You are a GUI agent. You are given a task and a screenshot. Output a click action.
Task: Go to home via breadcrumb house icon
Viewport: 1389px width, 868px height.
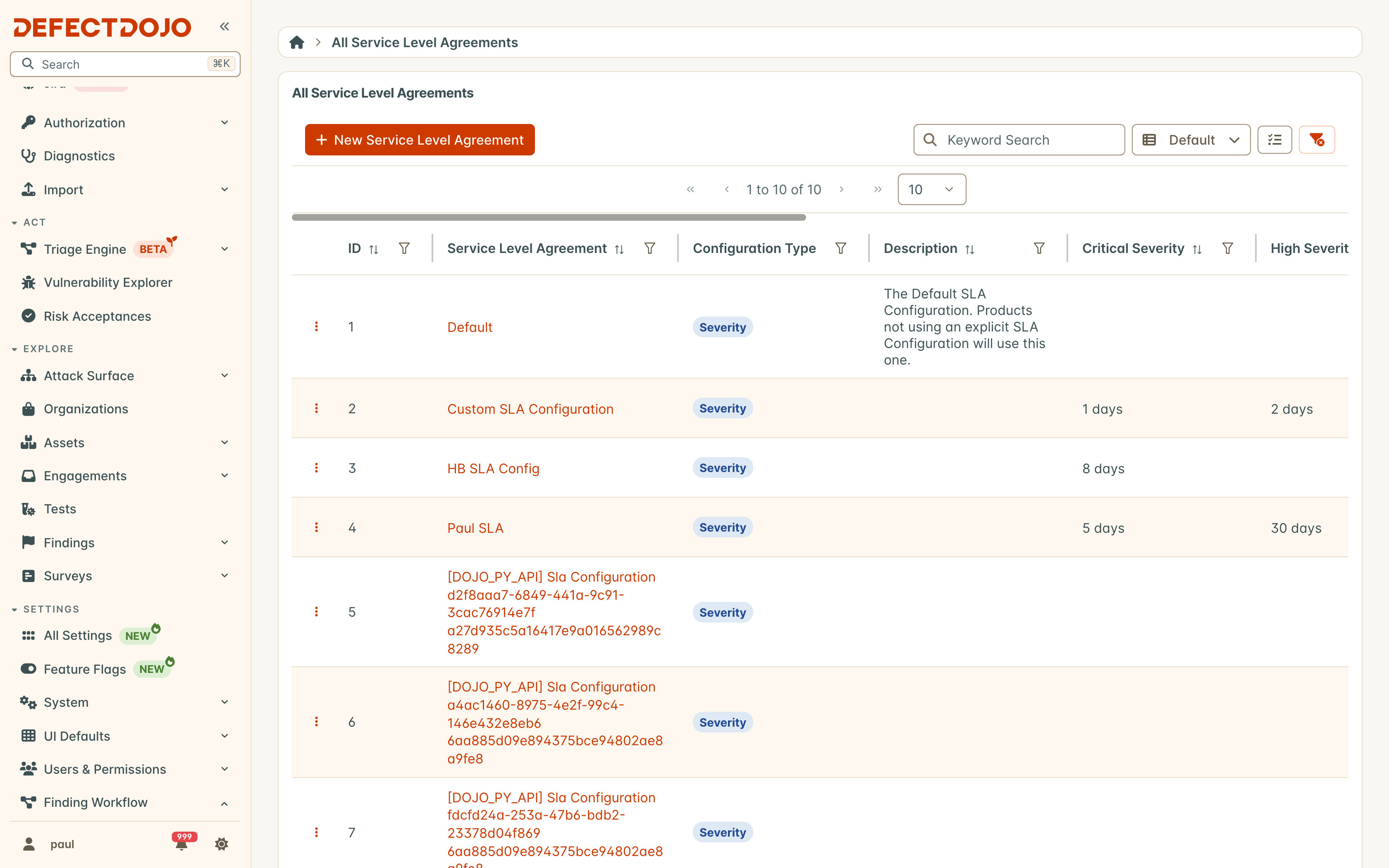[297, 43]
